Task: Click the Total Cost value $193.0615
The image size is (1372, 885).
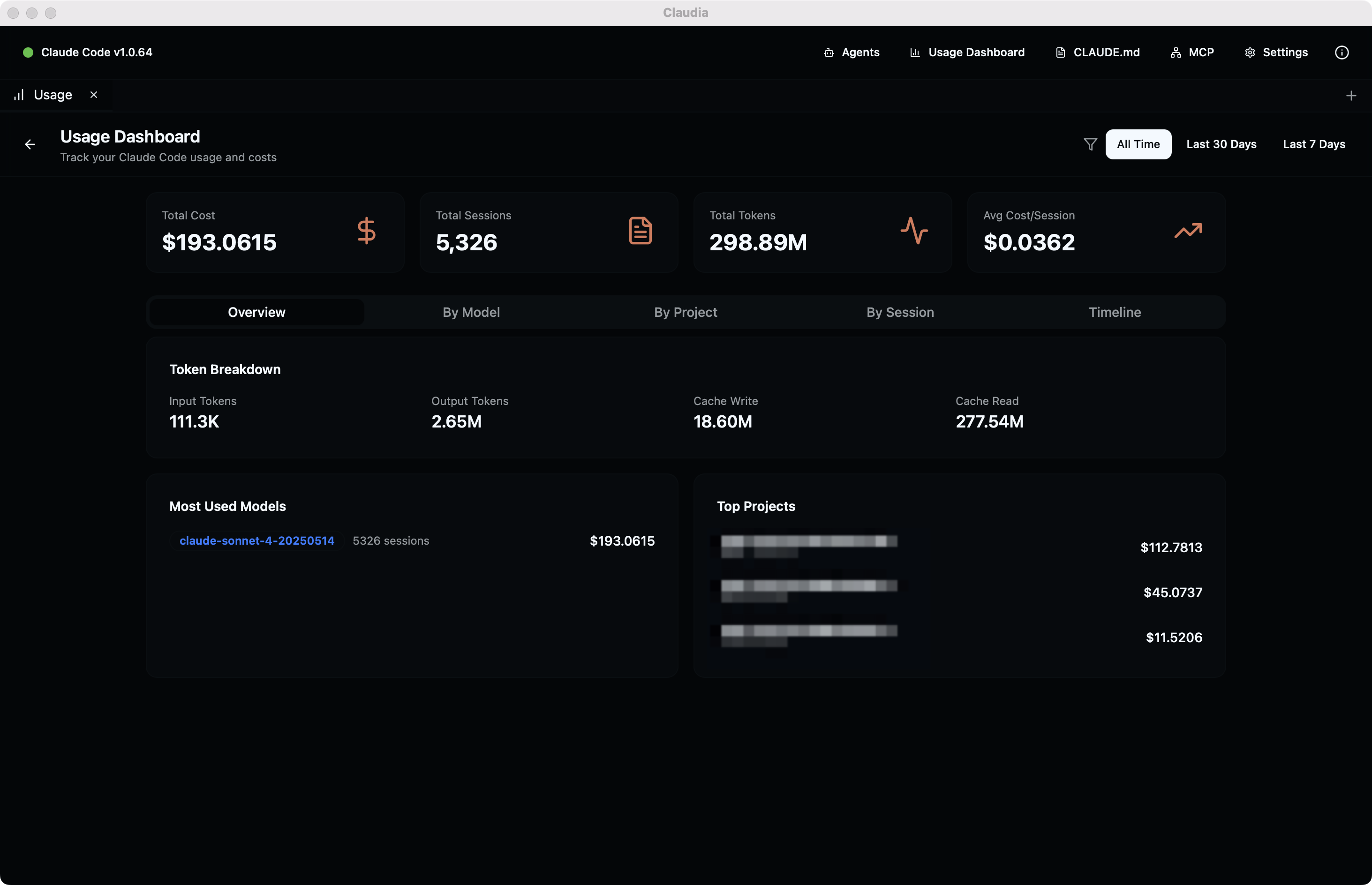Action: click(x=219, y=242)
